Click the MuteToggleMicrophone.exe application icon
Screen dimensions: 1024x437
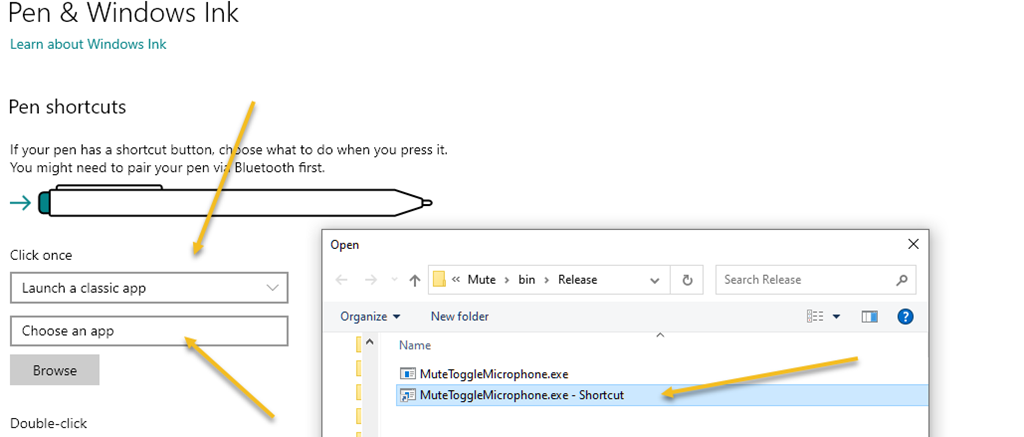[408, 374]
